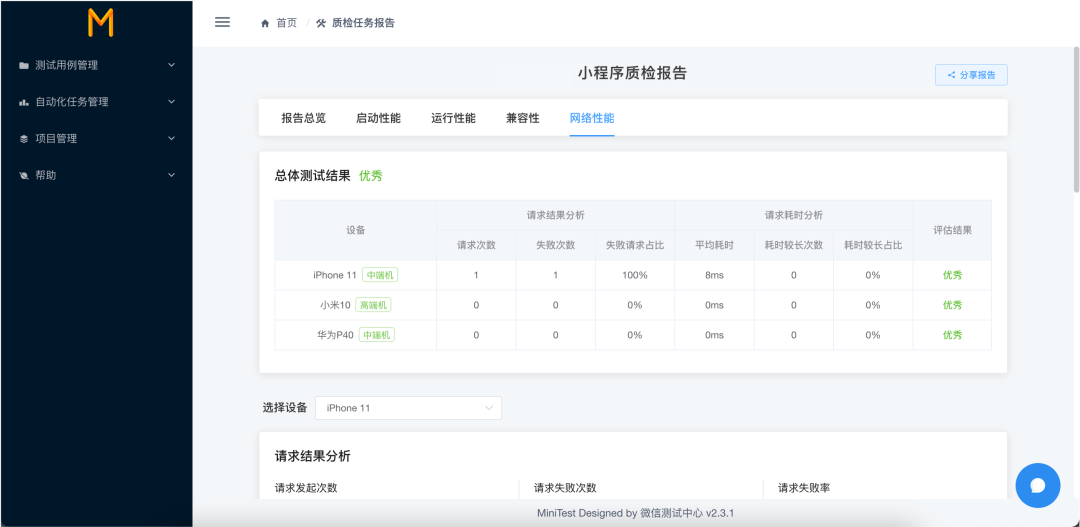Collapse sidebar with hamburger menu icon
This screenshot has width=1080, height=527.
[x=222, y=22]
